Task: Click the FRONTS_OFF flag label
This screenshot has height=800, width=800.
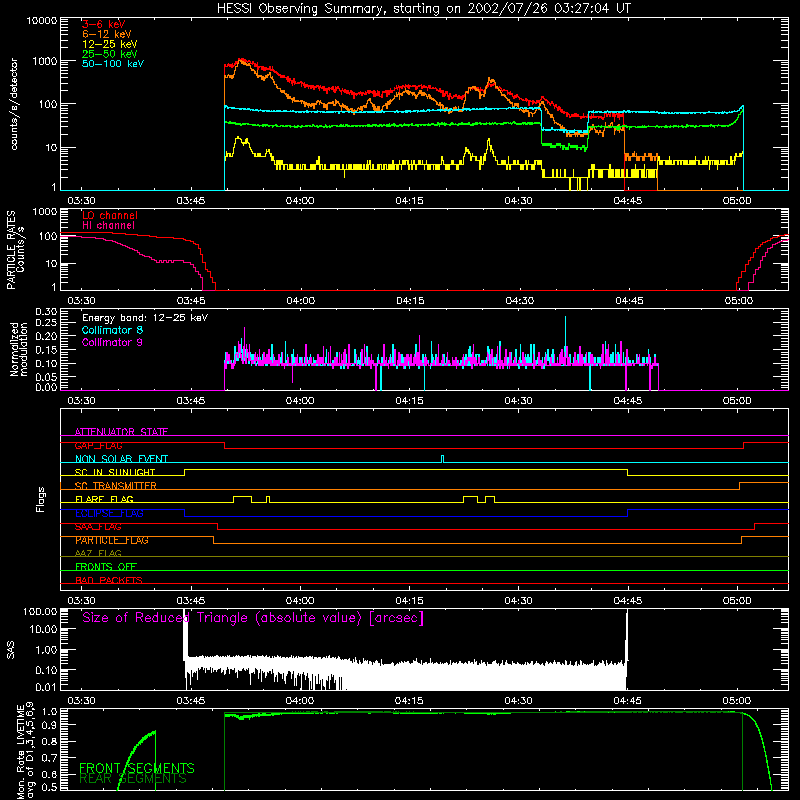Action: [x=106, y=567]
